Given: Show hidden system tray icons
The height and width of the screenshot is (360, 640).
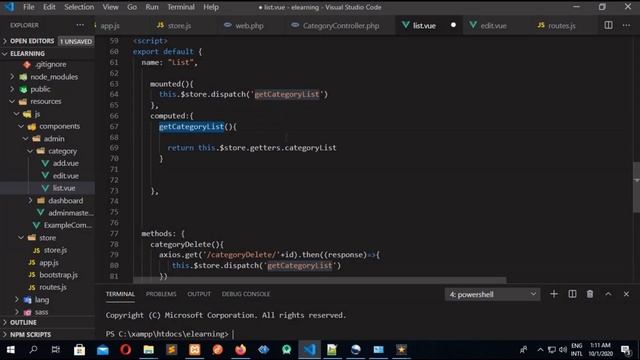Looking at the screenshot, I should point(540,350).
